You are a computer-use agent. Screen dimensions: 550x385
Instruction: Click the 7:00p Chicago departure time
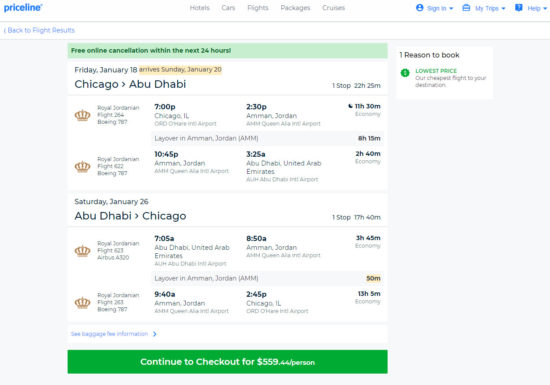point(165,107)
